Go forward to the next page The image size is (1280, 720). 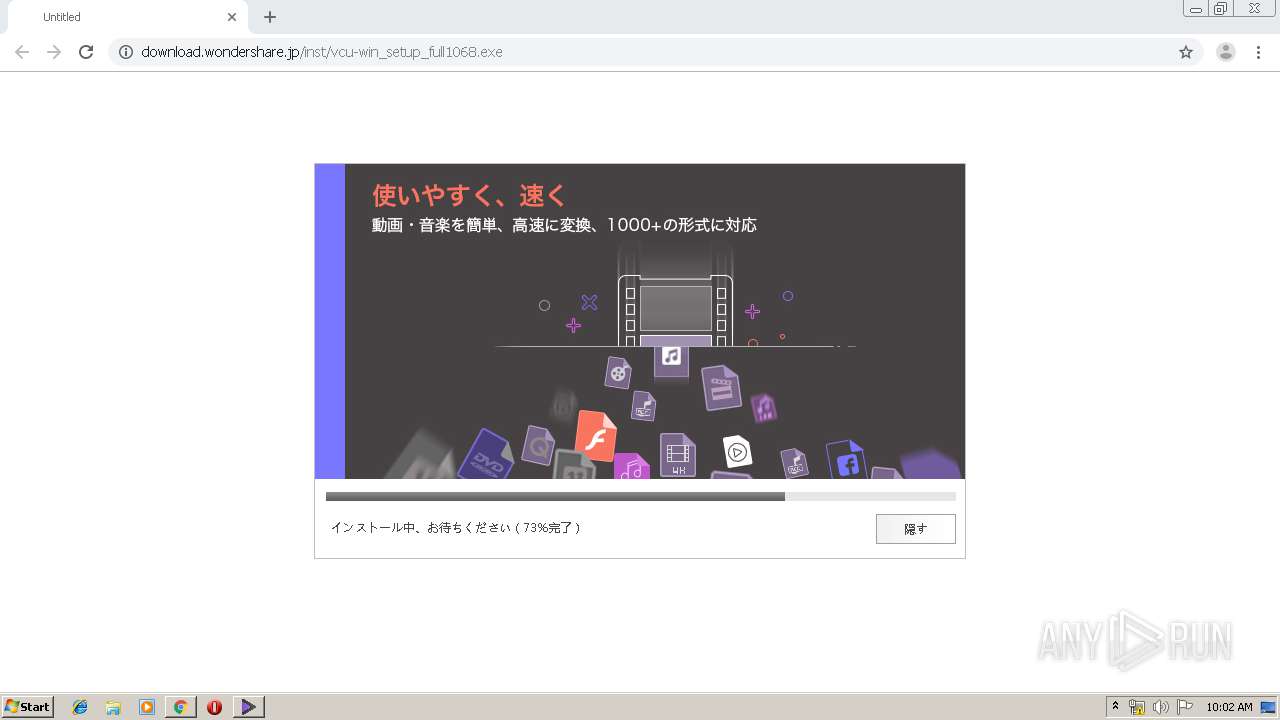pos(54,52)
